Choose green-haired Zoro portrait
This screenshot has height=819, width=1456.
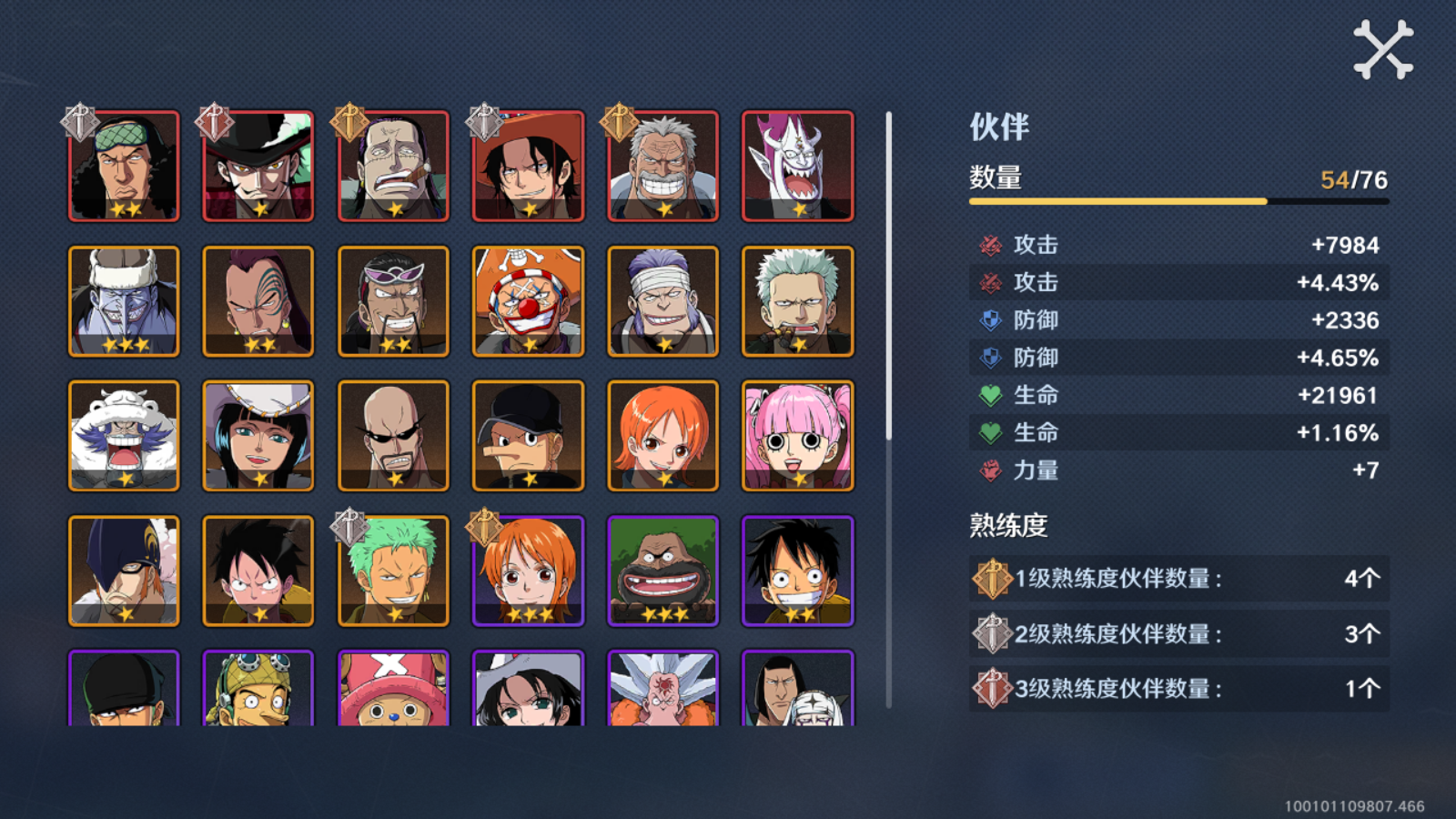(393, 571)
